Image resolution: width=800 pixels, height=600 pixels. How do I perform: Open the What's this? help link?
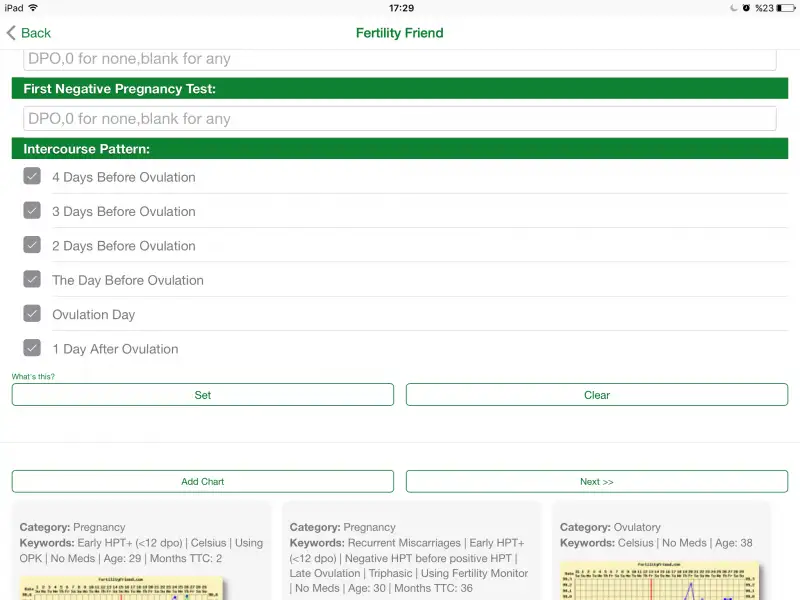click(33, 377)
